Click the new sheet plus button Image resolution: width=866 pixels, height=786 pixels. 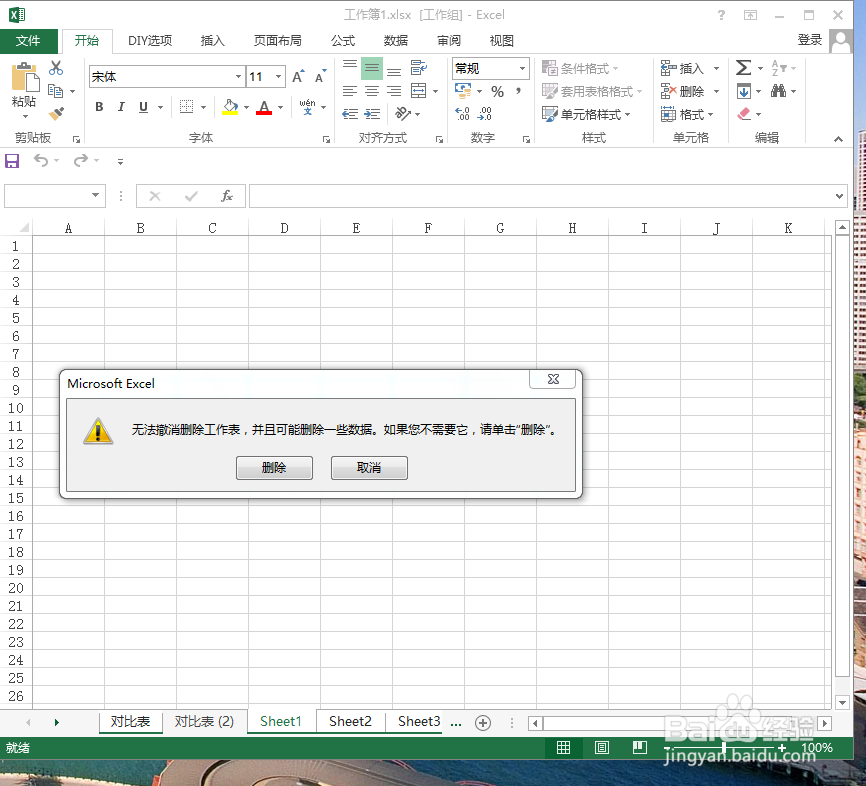tap(483, 721)
